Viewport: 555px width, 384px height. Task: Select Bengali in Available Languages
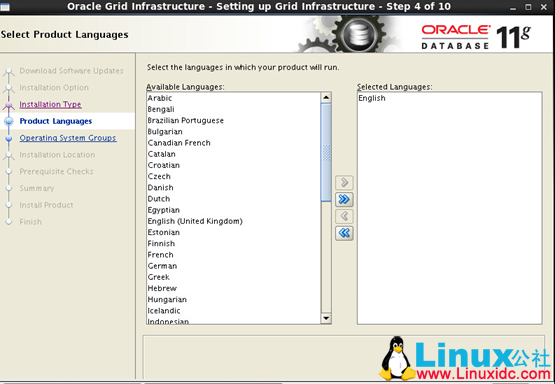(234, 109)
